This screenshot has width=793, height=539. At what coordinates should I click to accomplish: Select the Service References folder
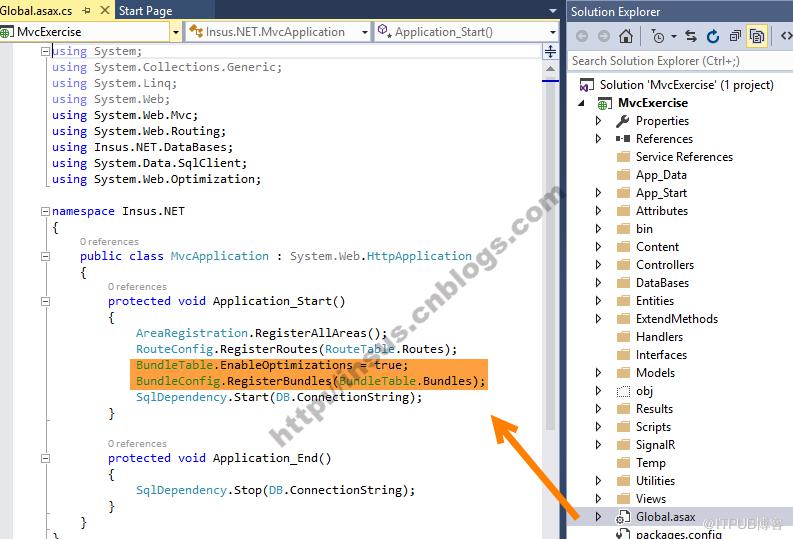click(x=684, y=157)
